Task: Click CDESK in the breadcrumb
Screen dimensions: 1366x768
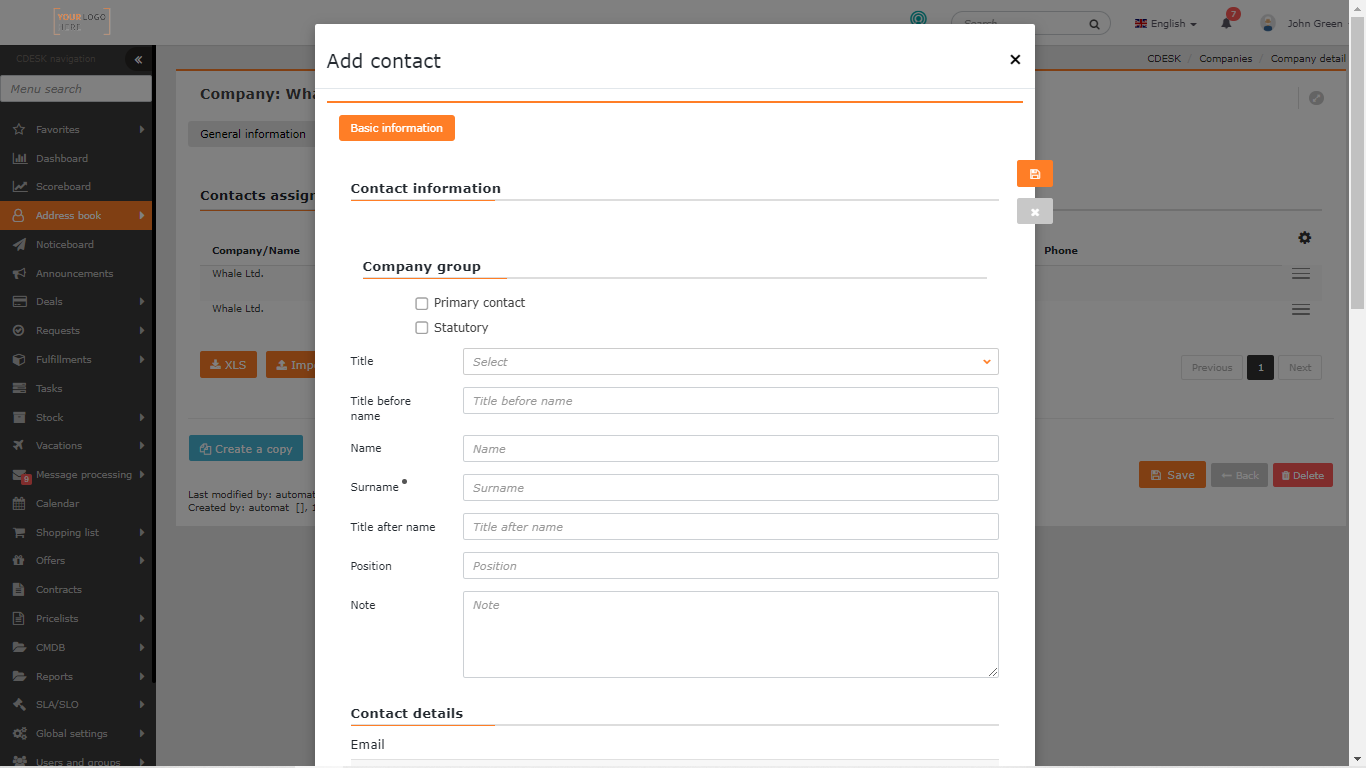Action: point(1164,59)
